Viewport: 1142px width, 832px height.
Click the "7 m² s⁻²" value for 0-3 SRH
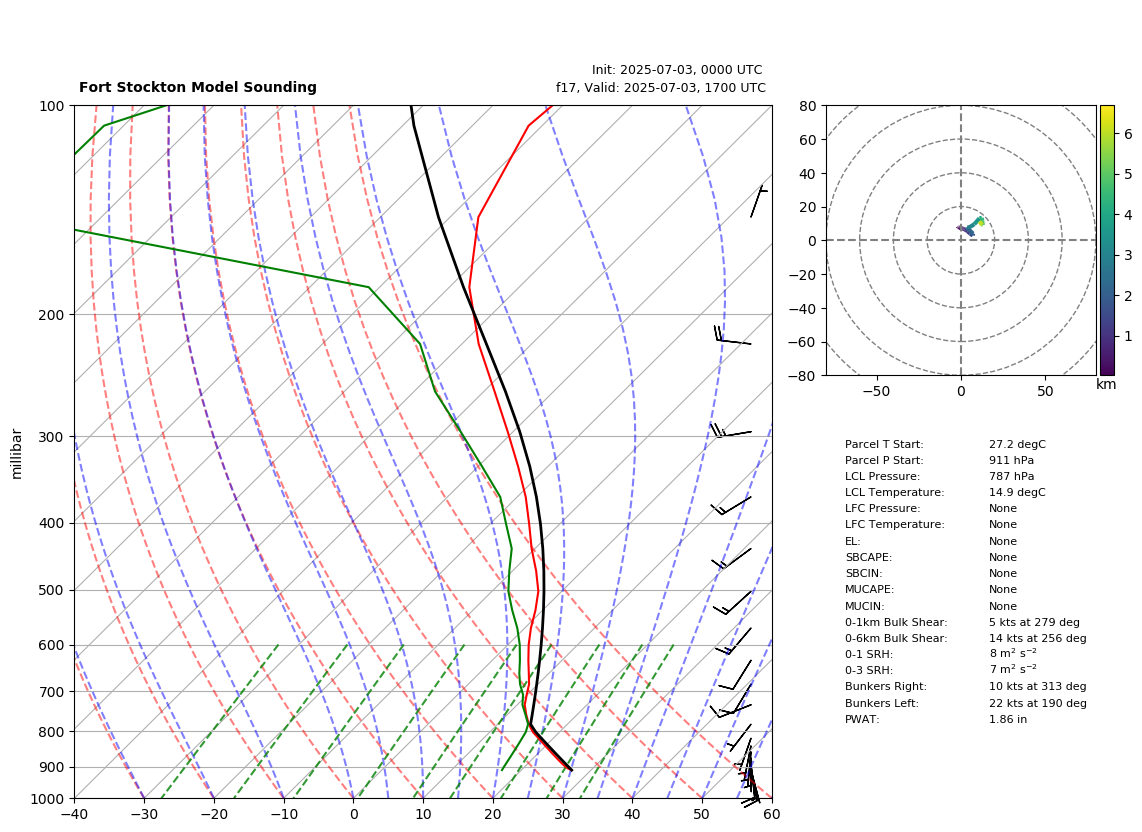click(x=1013, y=669)
